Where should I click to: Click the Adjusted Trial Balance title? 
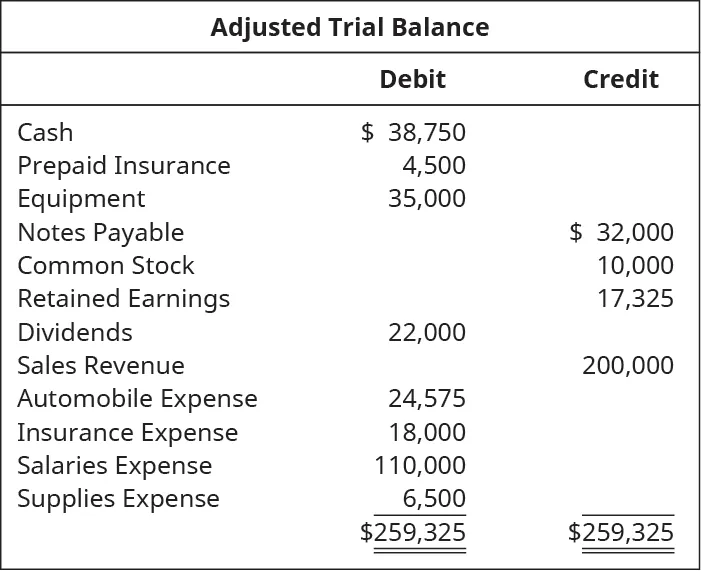pos(350,27)
